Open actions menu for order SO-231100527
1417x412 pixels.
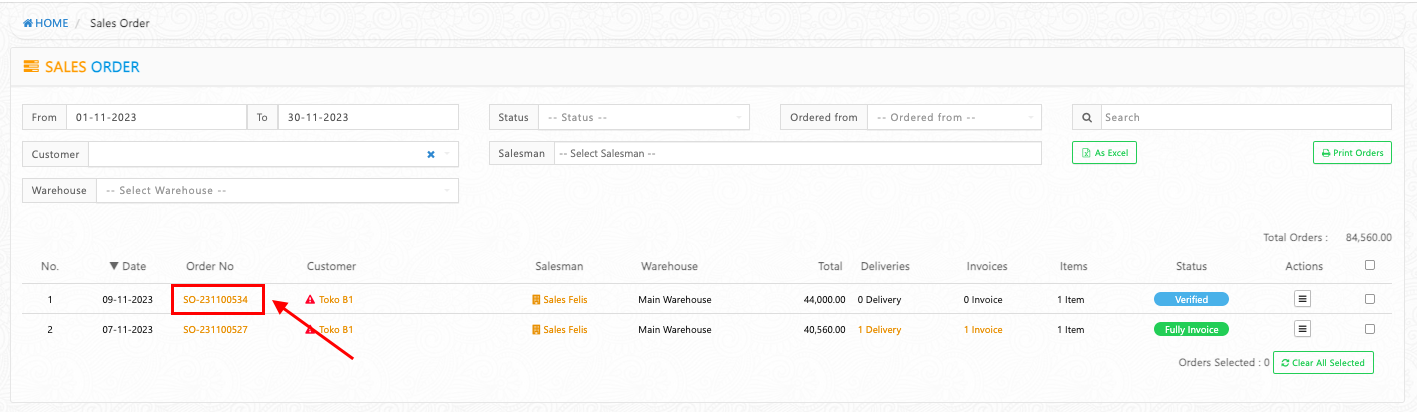[x=1302, y=329]
